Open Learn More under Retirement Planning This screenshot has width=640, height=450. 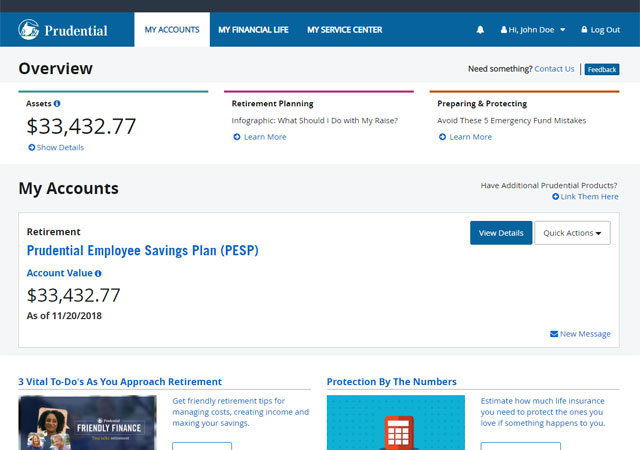[265, 137]
